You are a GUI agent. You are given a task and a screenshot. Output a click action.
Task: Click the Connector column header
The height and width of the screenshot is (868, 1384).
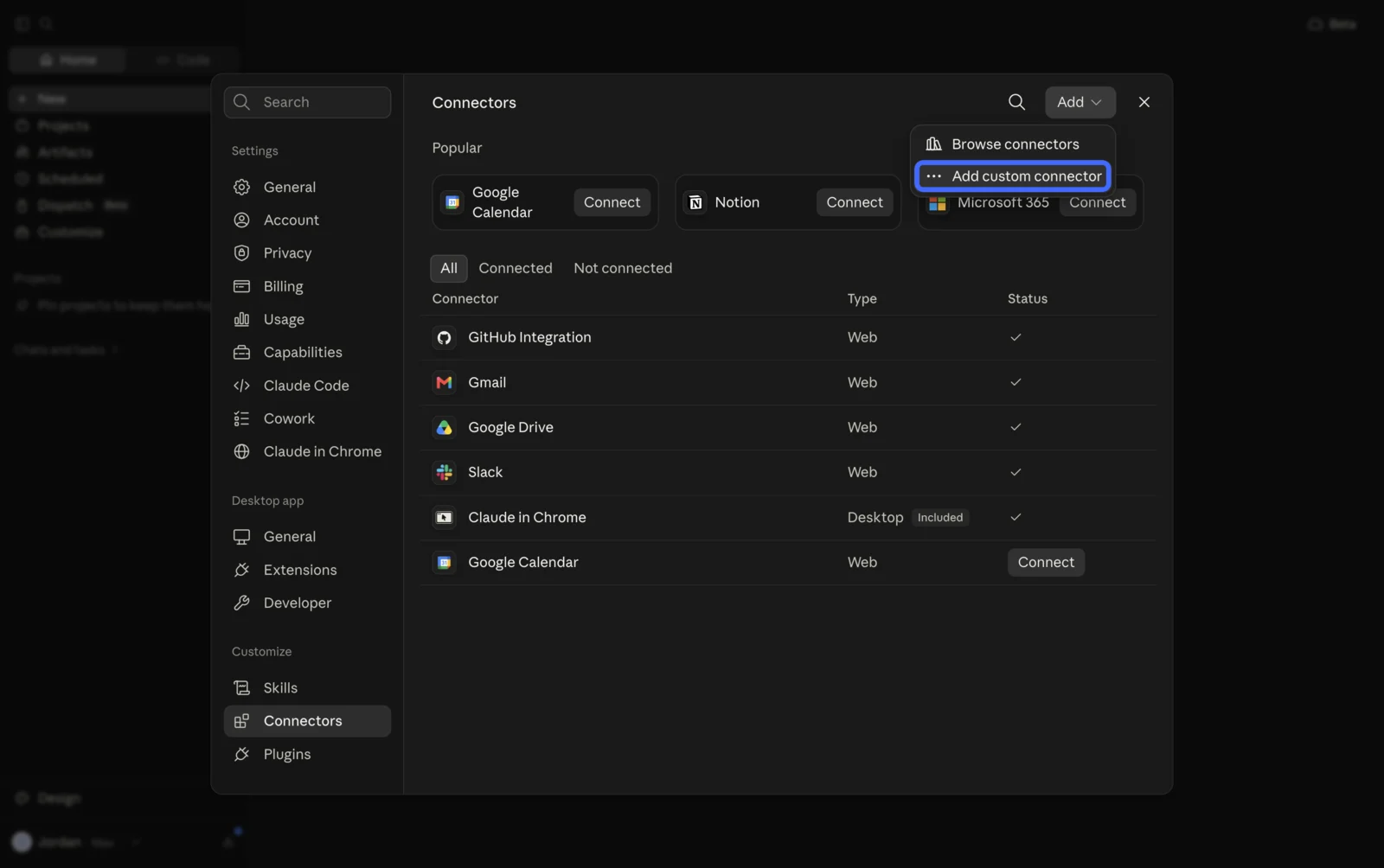465,299
